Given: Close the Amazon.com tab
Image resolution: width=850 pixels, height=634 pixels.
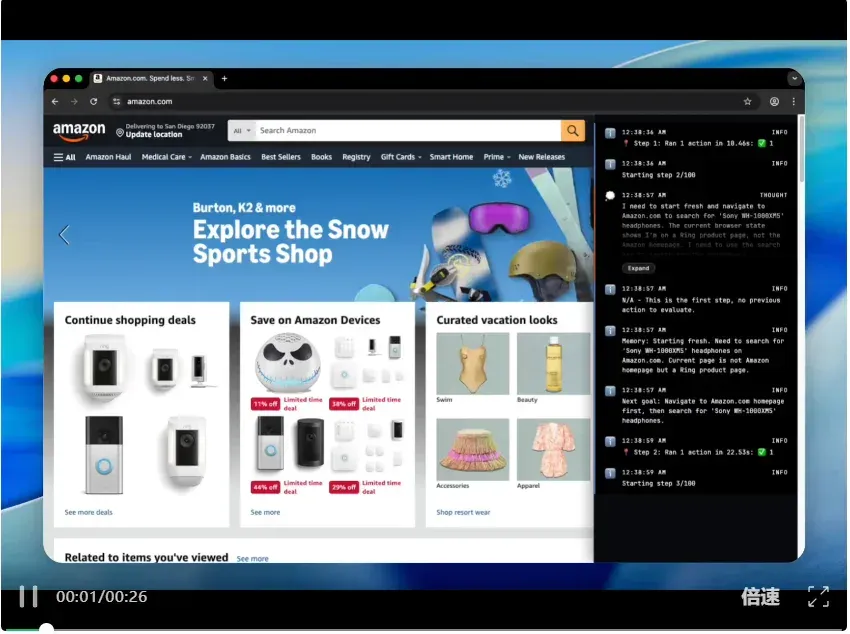Looking at the screenshot, I should pyautogui.click(x=205, y=79).
